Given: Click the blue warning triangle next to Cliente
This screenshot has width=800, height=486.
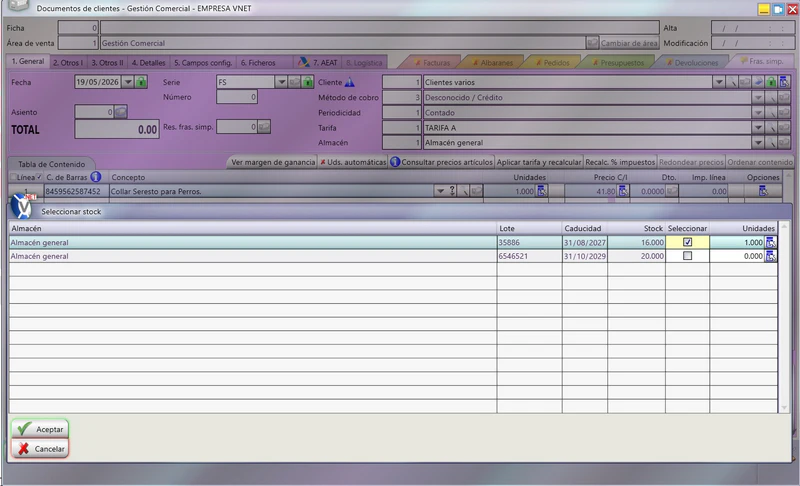Looking at the screenshot, I should tap(349, 82).
